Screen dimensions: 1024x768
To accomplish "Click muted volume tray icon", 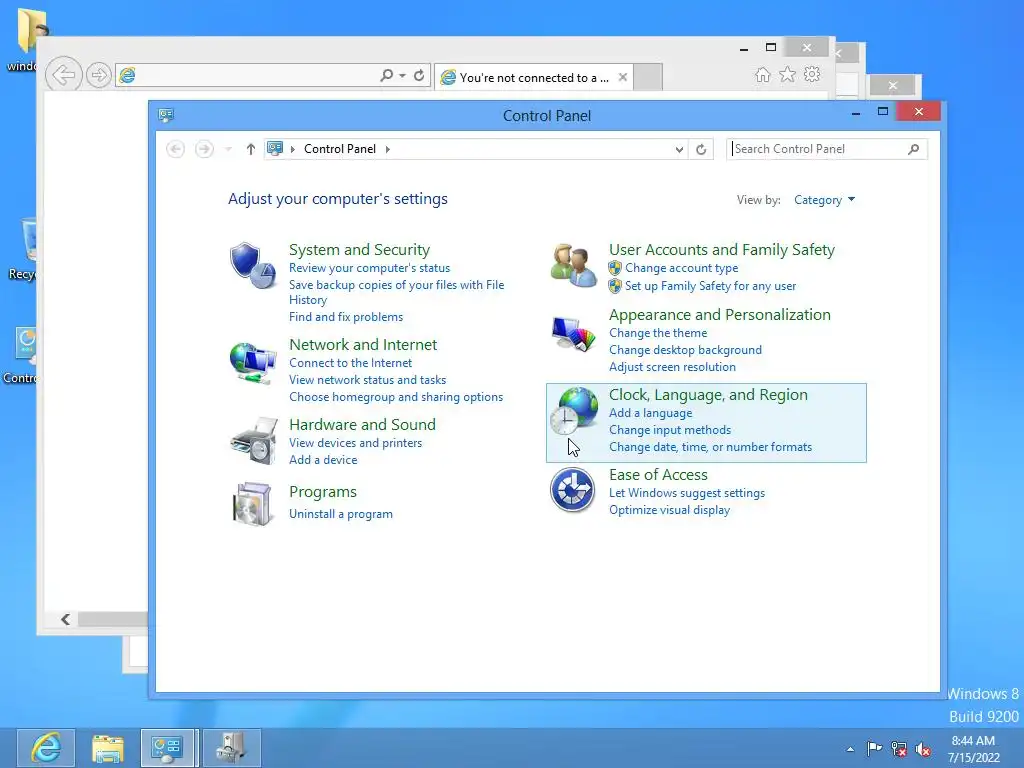I will [923, 749].
